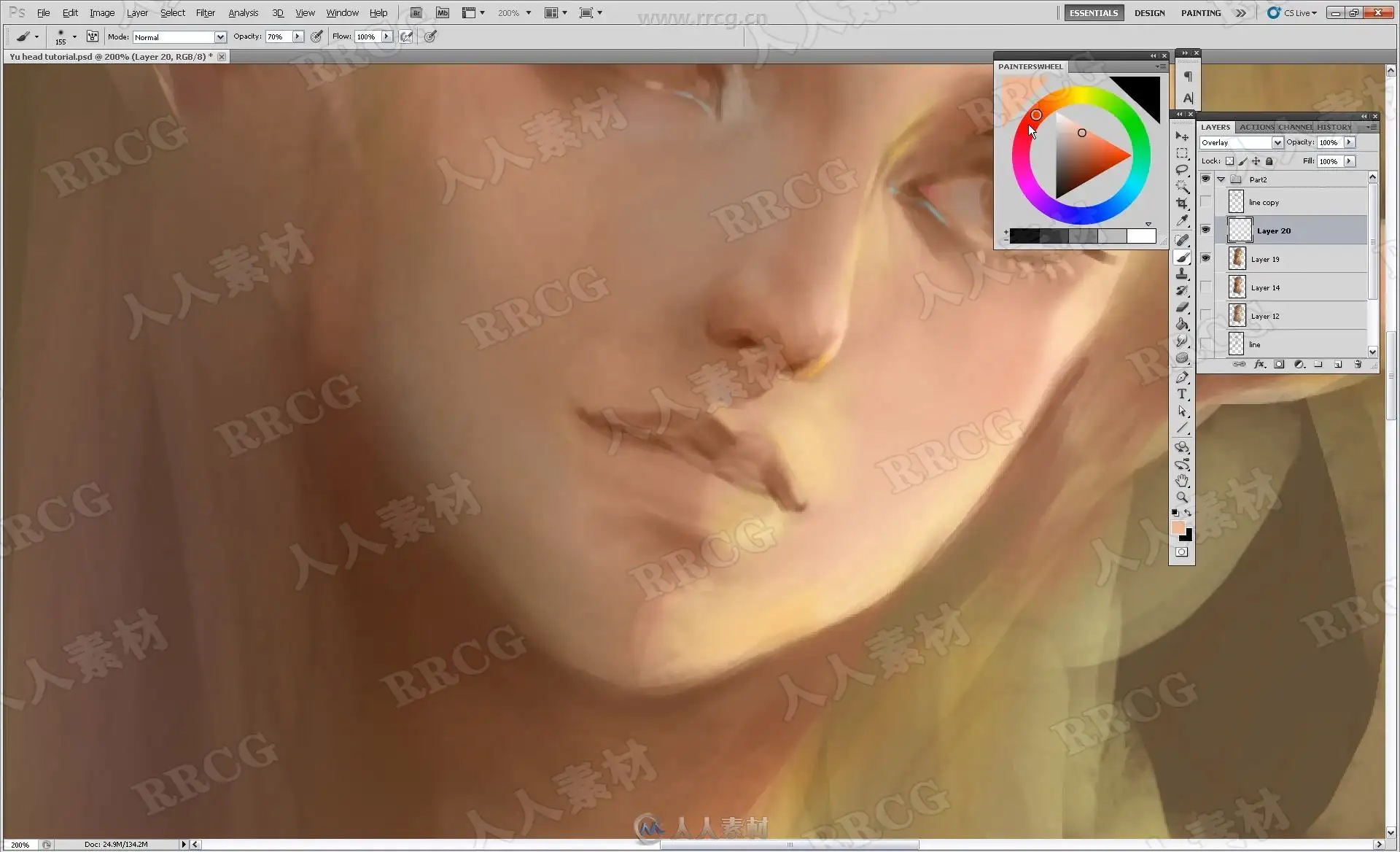Open the brush Mode dropdown
1400x852 pixels.
(x=219, y=37)
